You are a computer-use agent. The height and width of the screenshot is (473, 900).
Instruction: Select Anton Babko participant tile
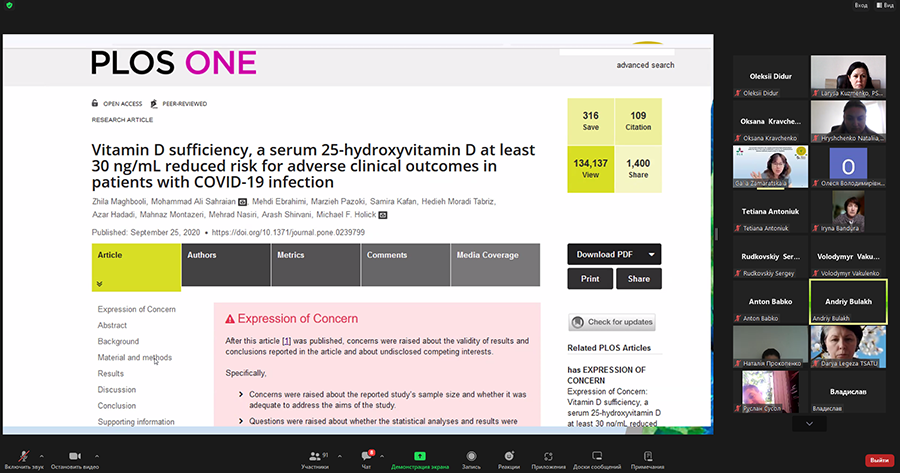[770, 302]
